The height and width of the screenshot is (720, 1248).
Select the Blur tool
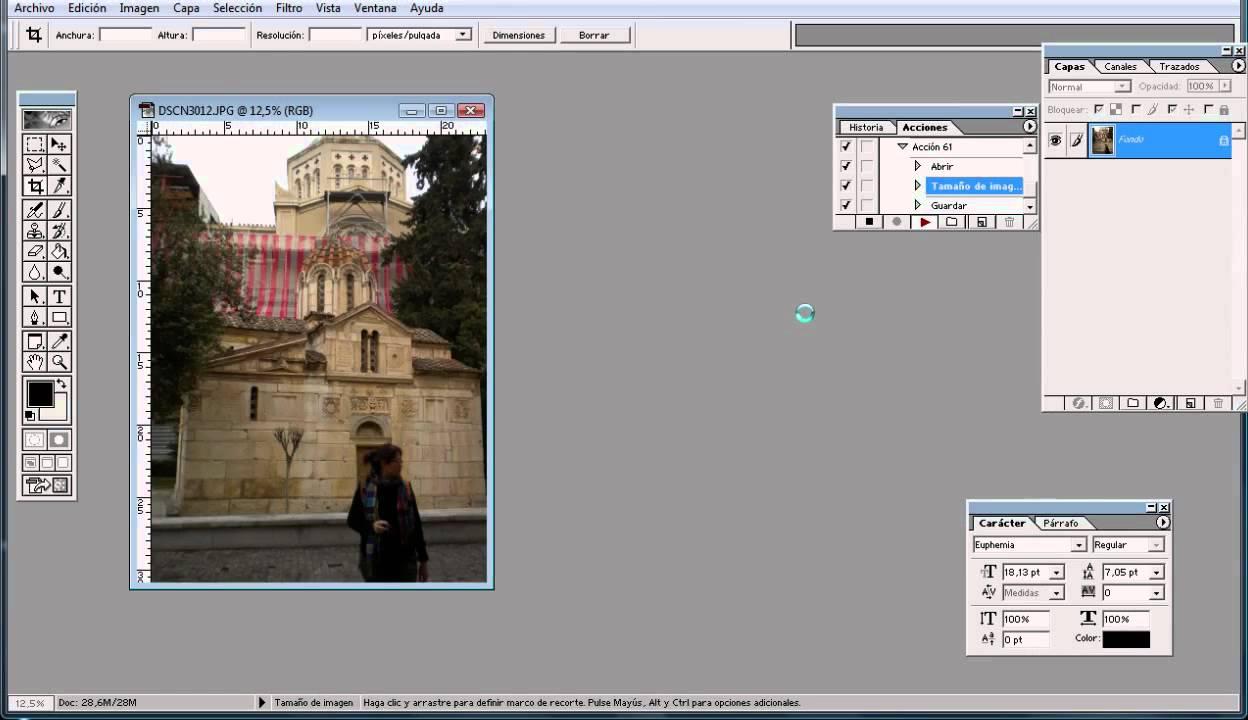35,272
